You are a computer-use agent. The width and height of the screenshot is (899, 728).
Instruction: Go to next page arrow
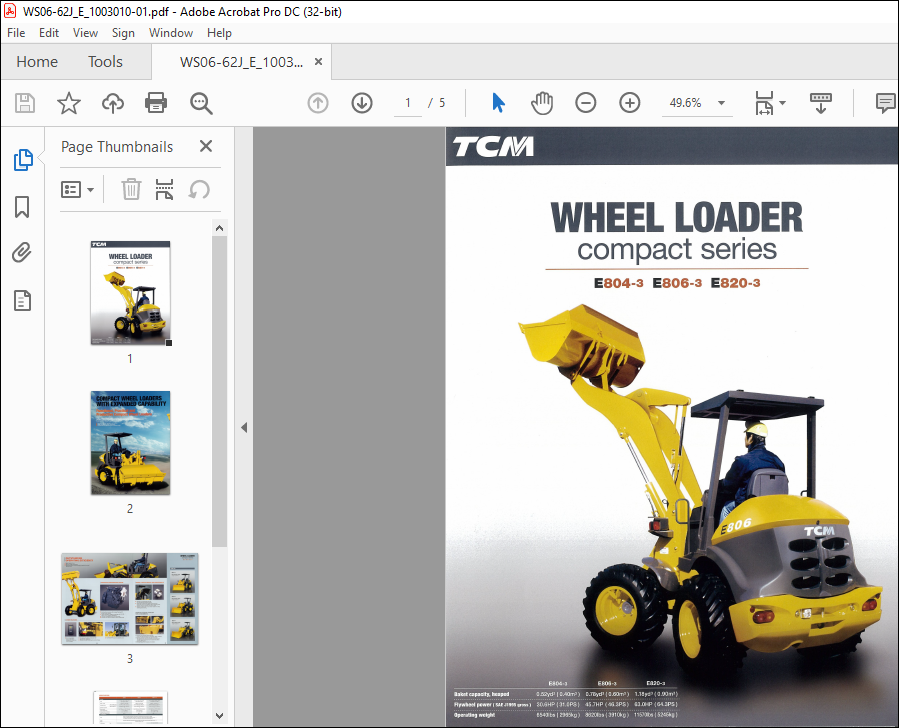point(362,103)
